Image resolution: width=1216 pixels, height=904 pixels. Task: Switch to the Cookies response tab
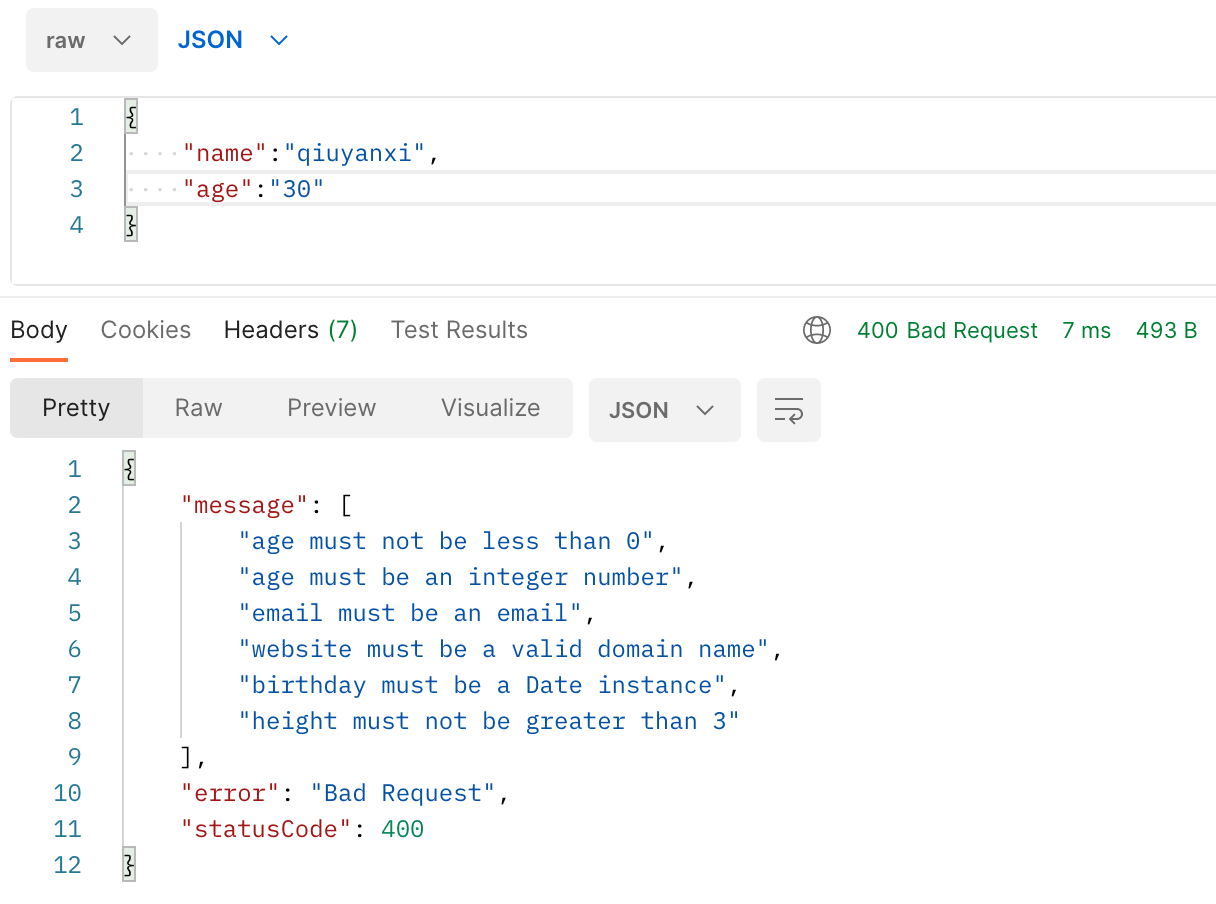[146, 330]
